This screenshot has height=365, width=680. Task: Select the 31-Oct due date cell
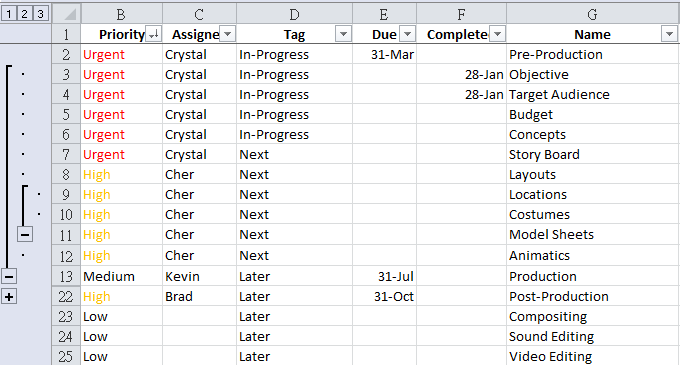click(x=385, y=297)
